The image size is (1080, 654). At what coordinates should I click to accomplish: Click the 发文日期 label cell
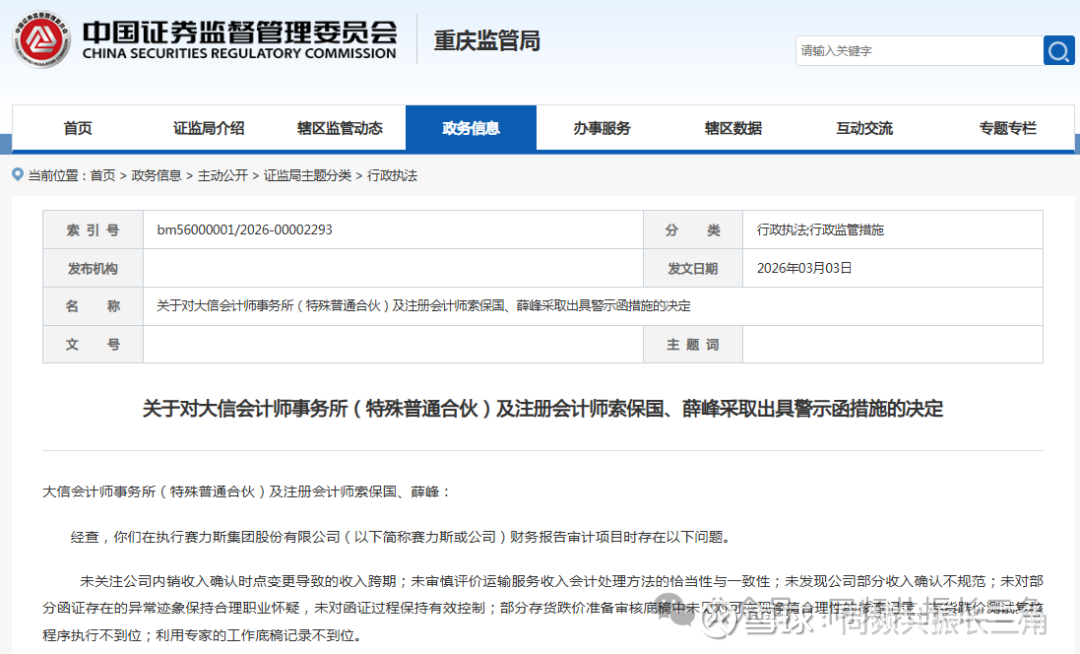coord(693,268)
